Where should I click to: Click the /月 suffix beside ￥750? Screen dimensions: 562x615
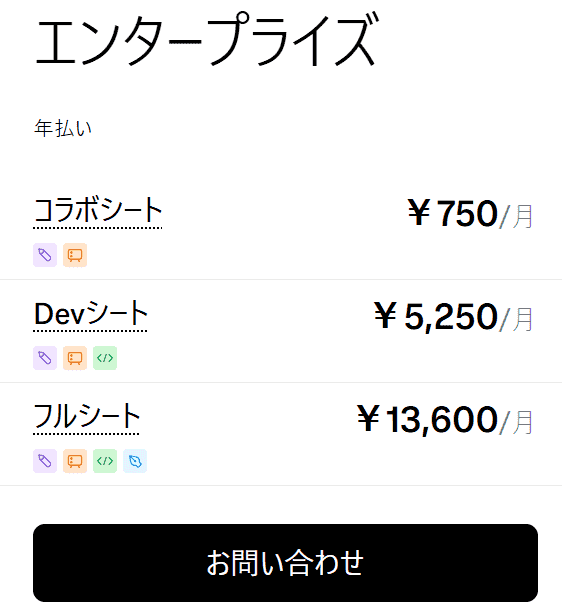tap(516, 216)
